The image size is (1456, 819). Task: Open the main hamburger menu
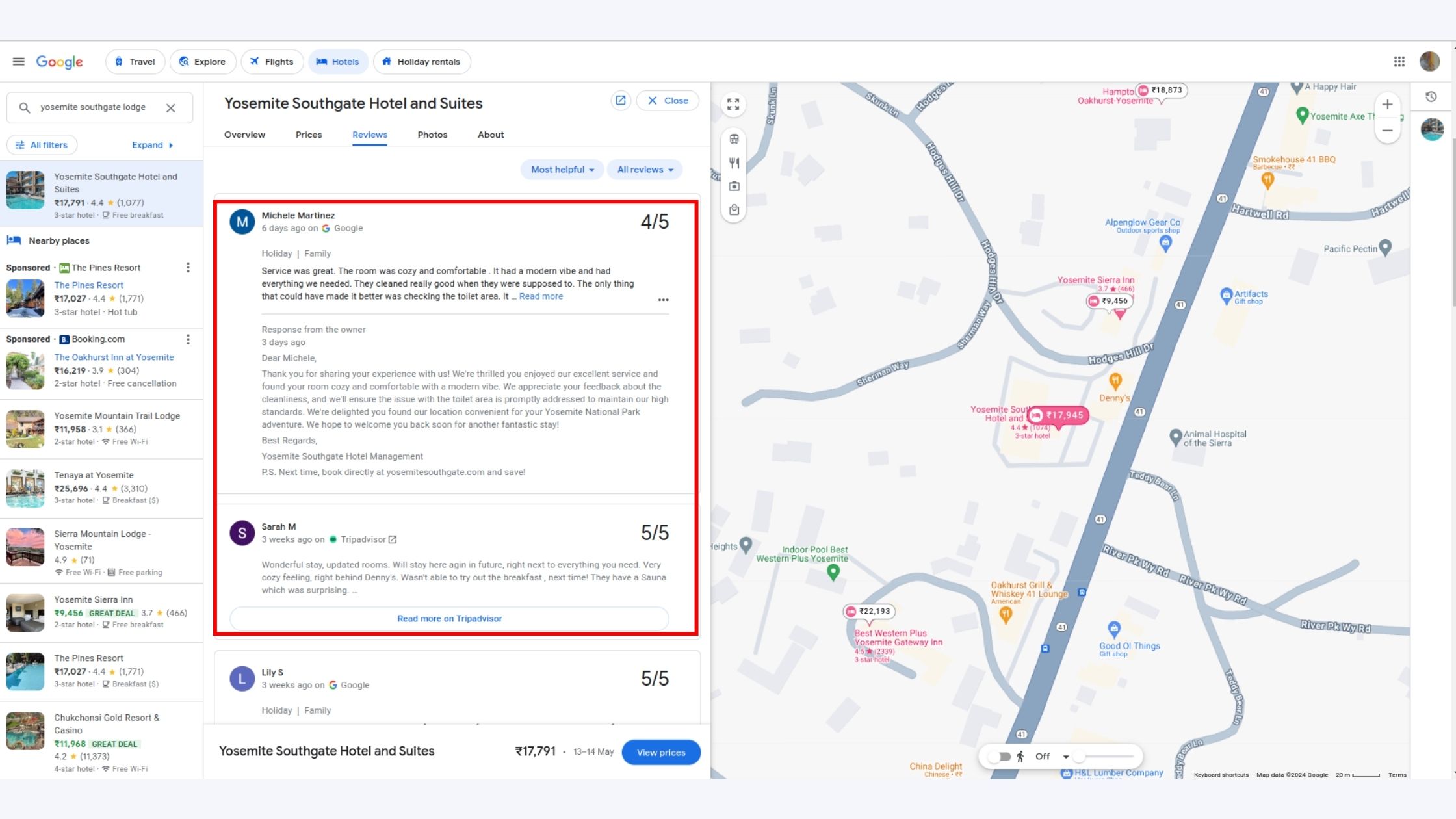click(x=18, y=62)
